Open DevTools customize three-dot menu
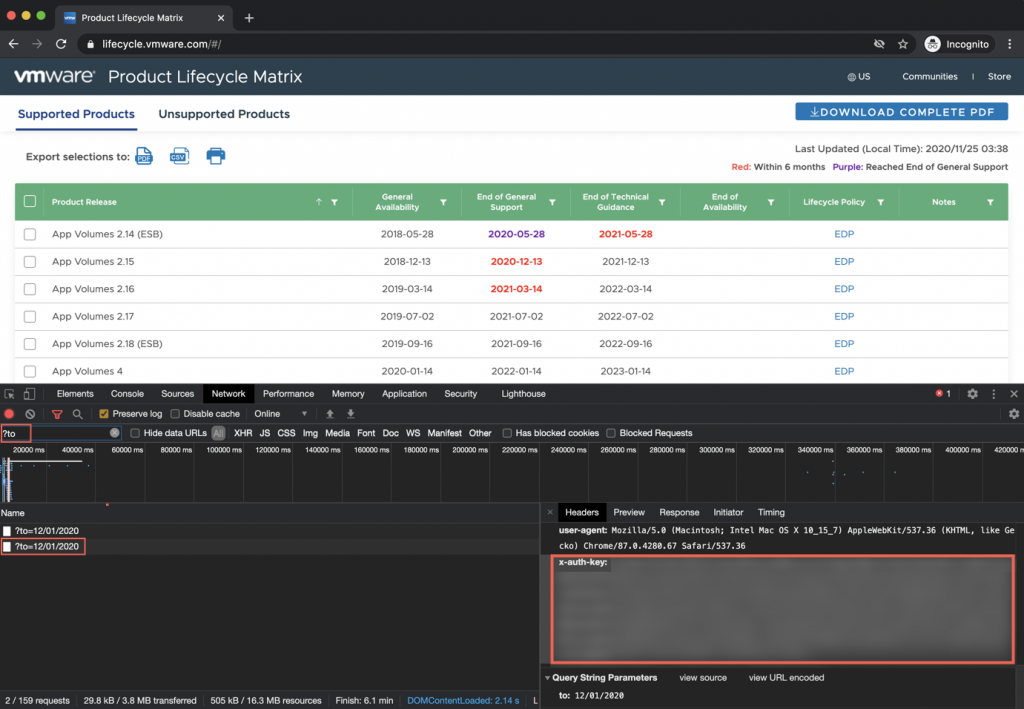The height and width of the screenshot is (709, 1024). pyautogui.click(x=994, y=394)
